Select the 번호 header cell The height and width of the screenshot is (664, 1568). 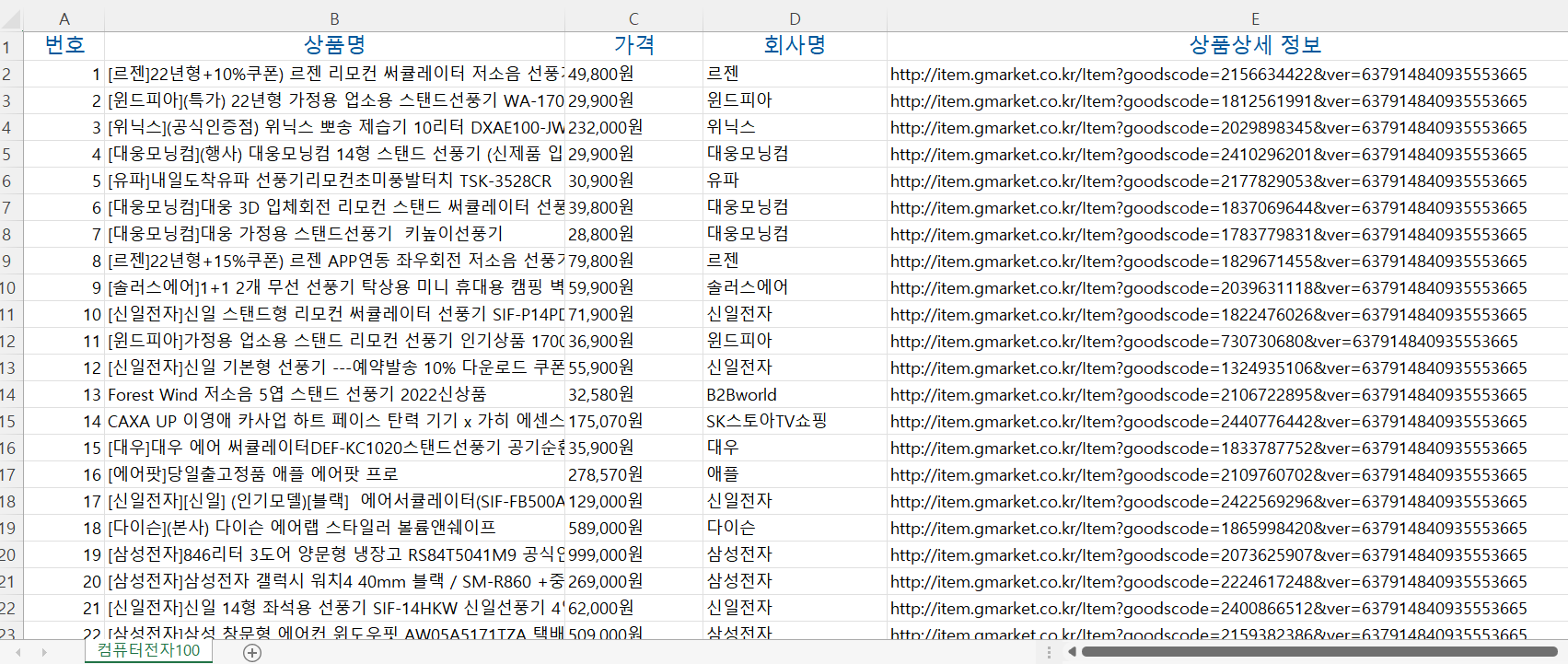pos(64,46)
